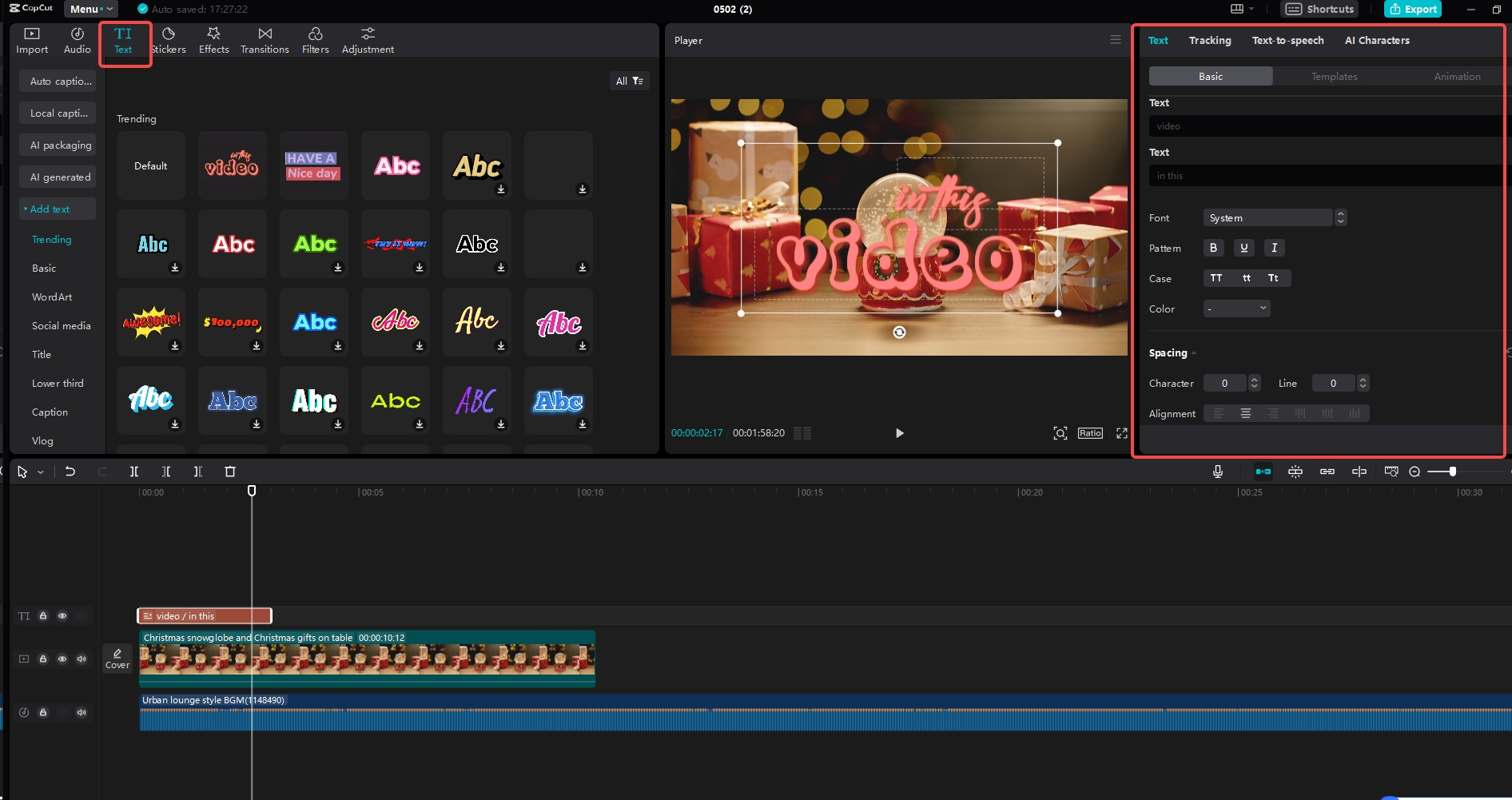Switch to the AI Characters tab

pyautogui.click(x=1377, y=41)
